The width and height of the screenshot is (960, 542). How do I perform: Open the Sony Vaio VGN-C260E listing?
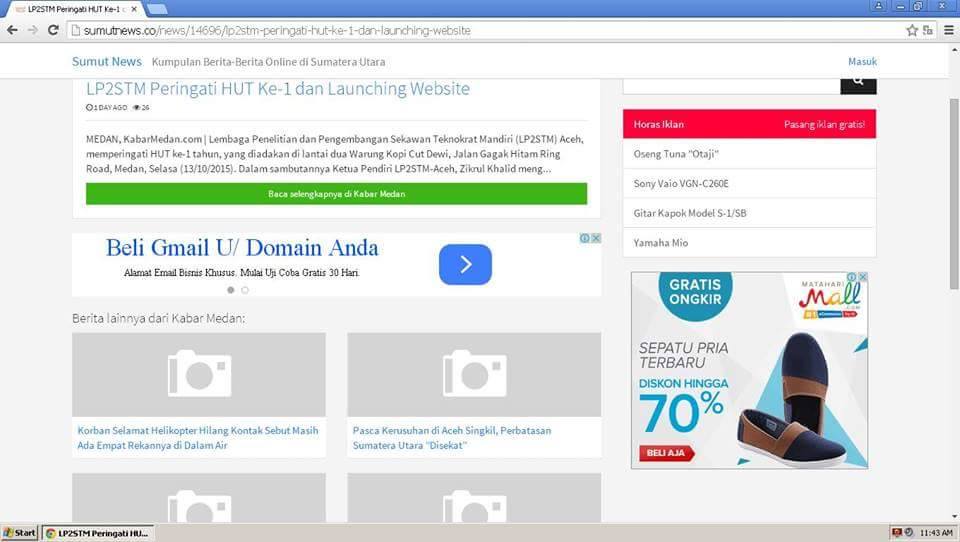coord(680,184)
